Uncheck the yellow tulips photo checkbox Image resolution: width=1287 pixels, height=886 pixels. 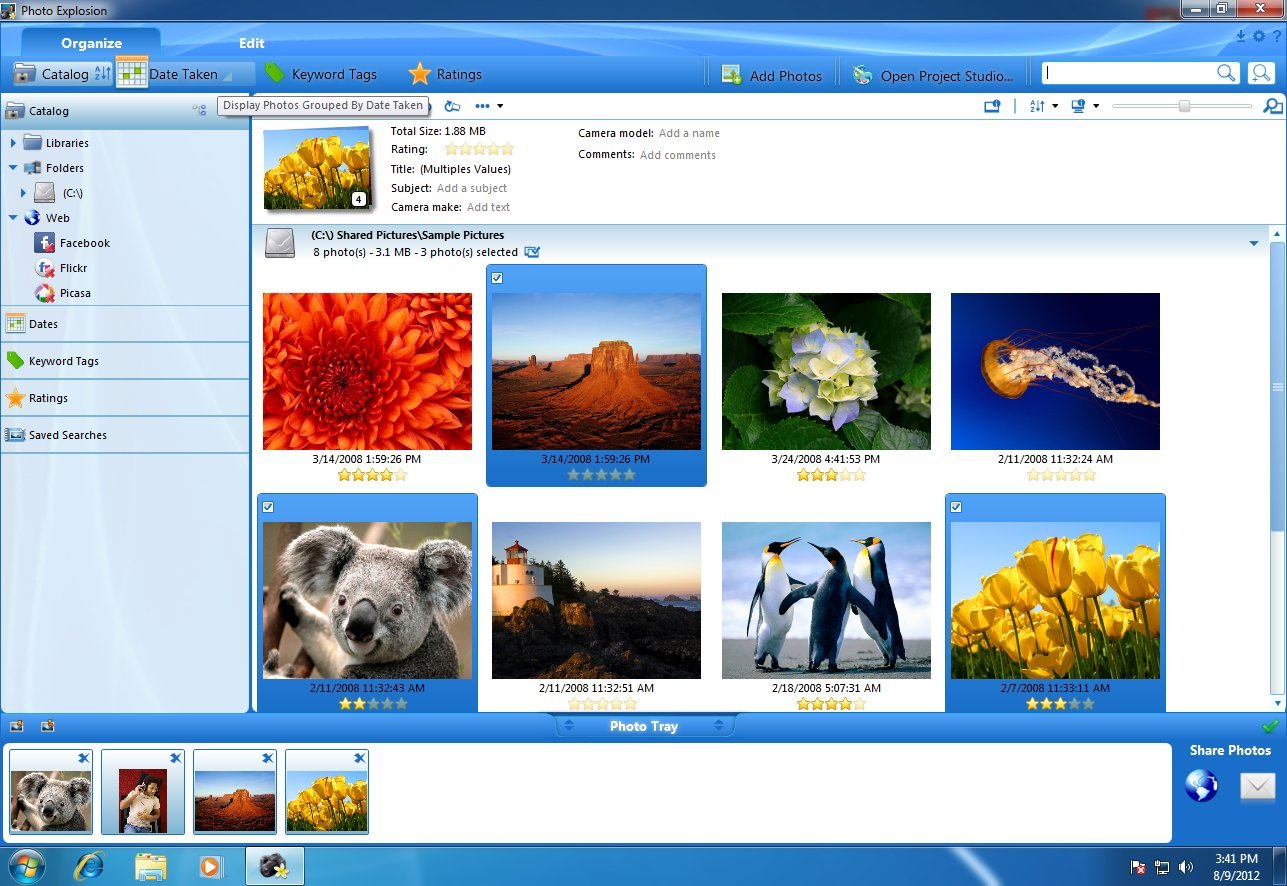coord(956,507)
